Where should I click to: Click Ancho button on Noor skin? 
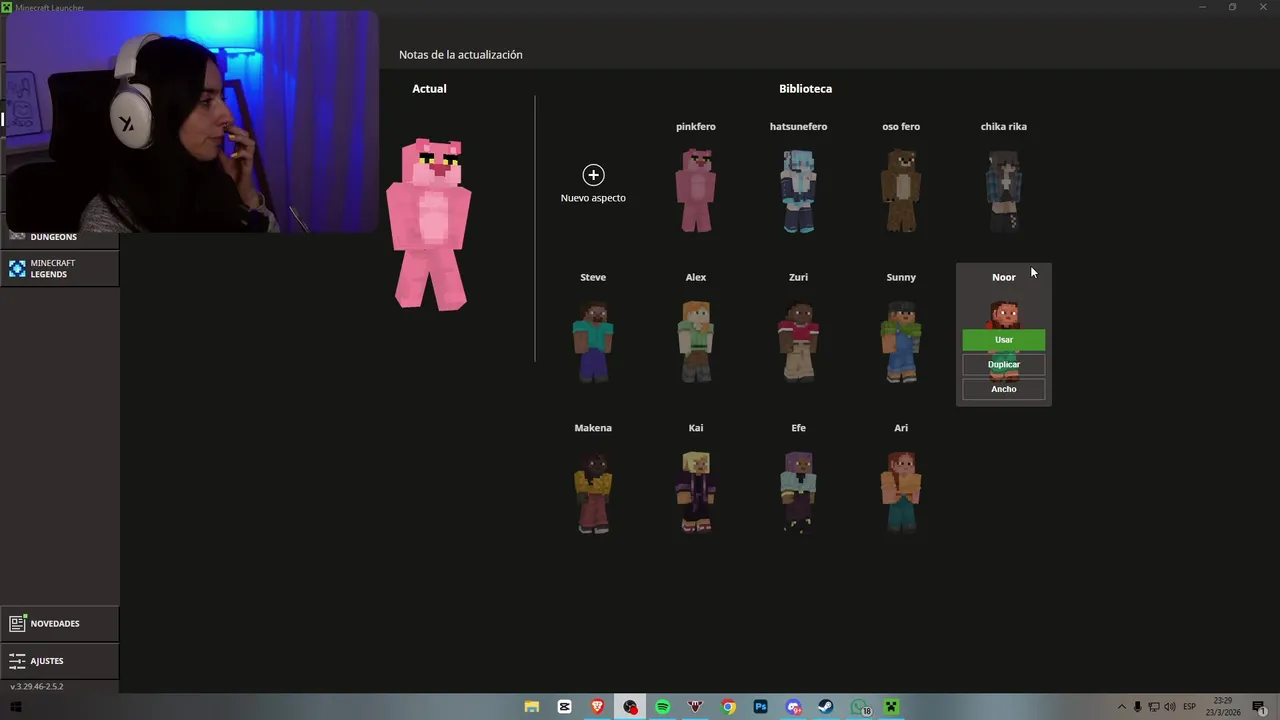(1004, 389)
